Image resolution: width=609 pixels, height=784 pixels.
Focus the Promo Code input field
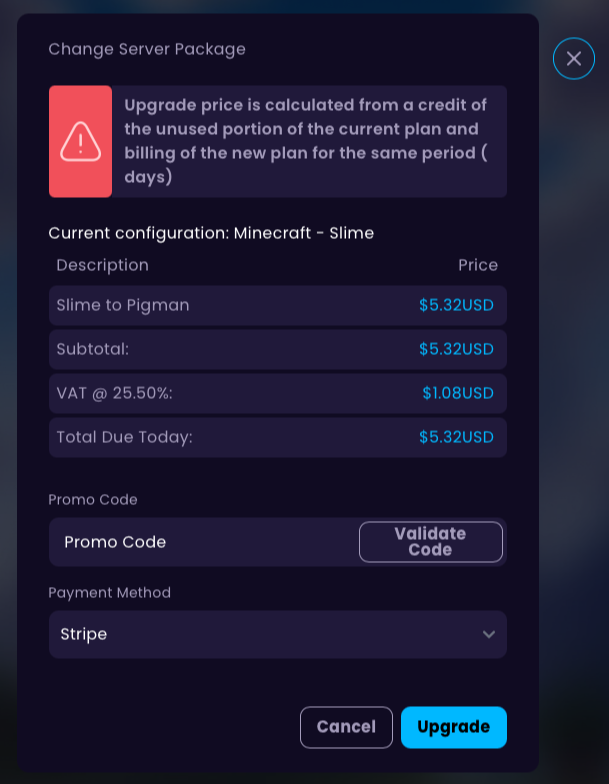pos(204,542)
